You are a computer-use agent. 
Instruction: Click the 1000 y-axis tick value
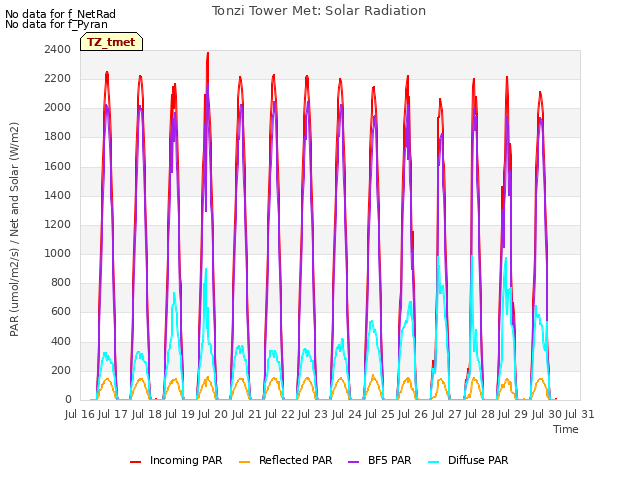pos(58,253)
